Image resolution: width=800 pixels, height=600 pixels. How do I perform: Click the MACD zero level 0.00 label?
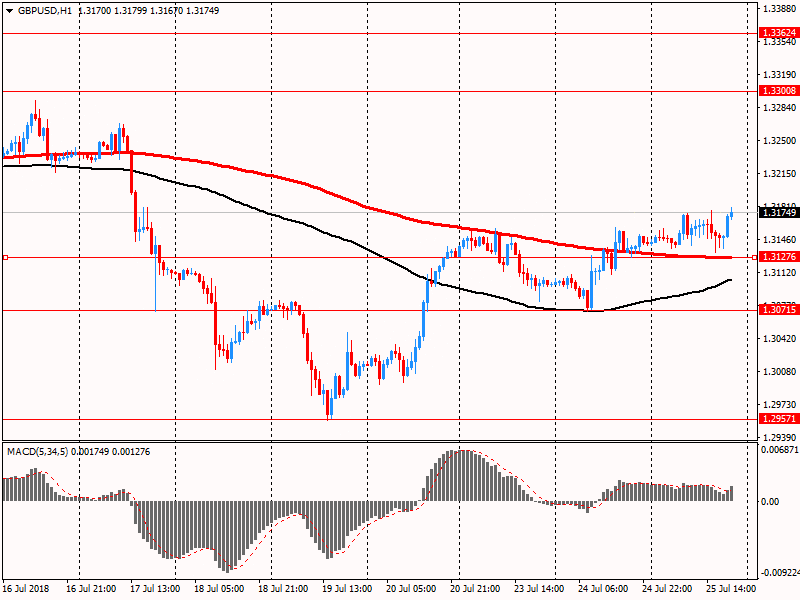pos(770,502)
